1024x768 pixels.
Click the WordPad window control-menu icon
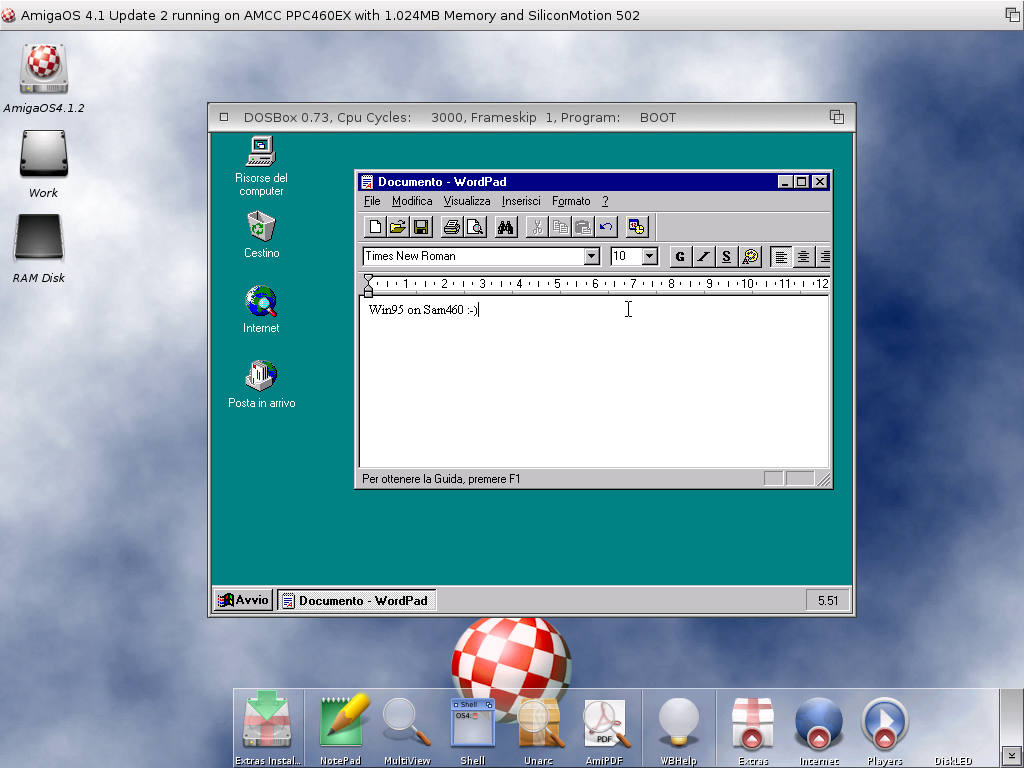(368, 182)
